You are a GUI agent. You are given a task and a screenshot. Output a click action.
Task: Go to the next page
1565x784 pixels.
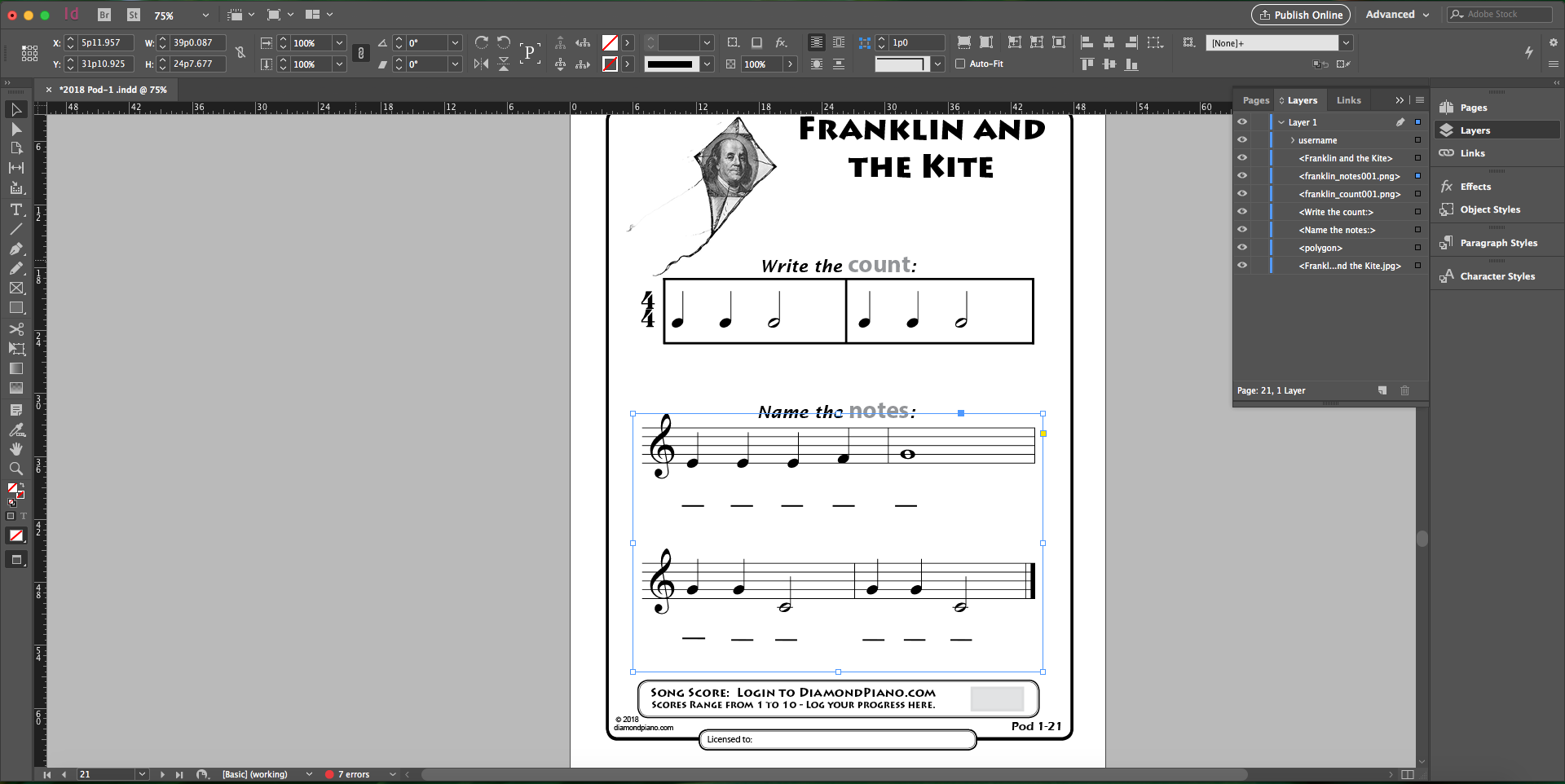(x=162, y=774)
